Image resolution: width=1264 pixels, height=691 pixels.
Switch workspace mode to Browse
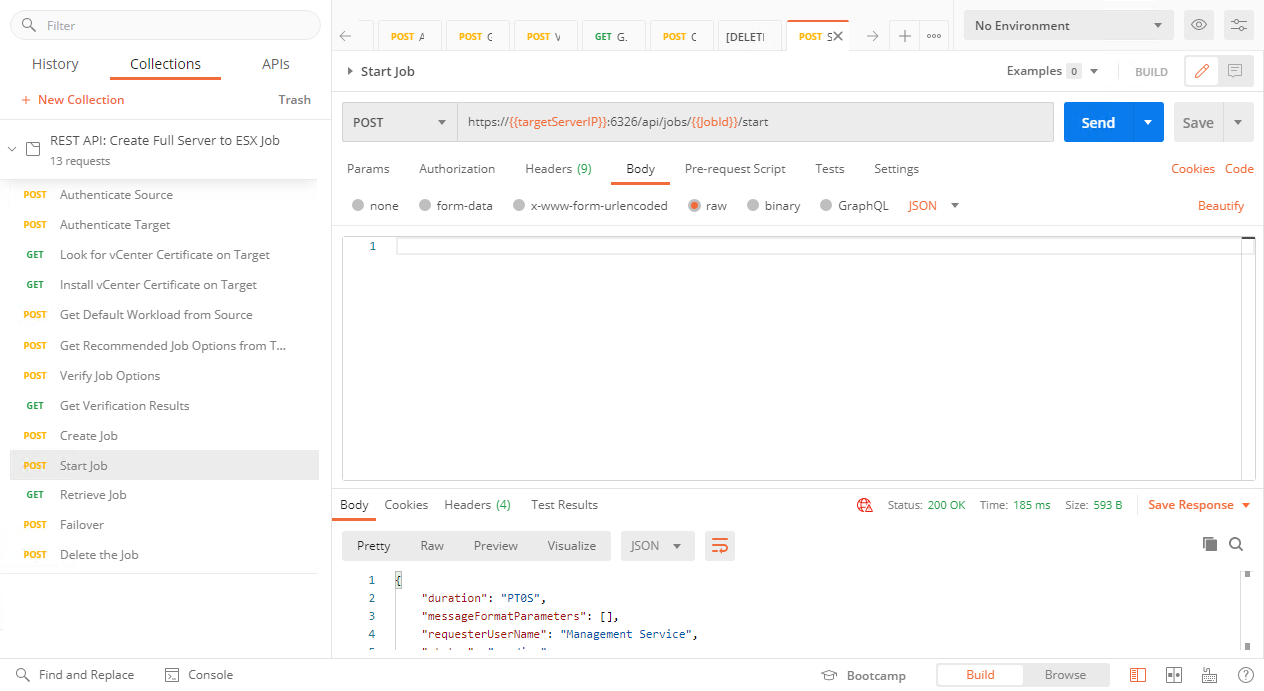[1065, 675]
